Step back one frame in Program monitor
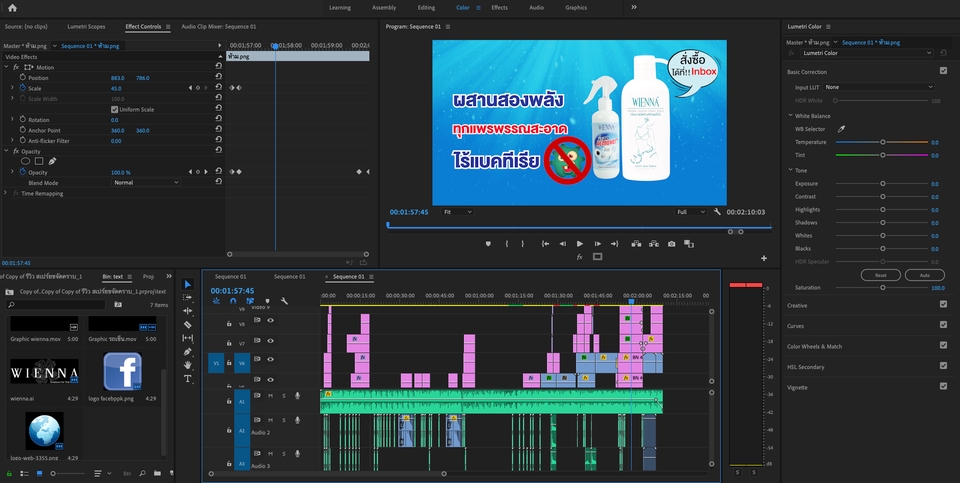960x483 pixels. click(x=562, y=244)
